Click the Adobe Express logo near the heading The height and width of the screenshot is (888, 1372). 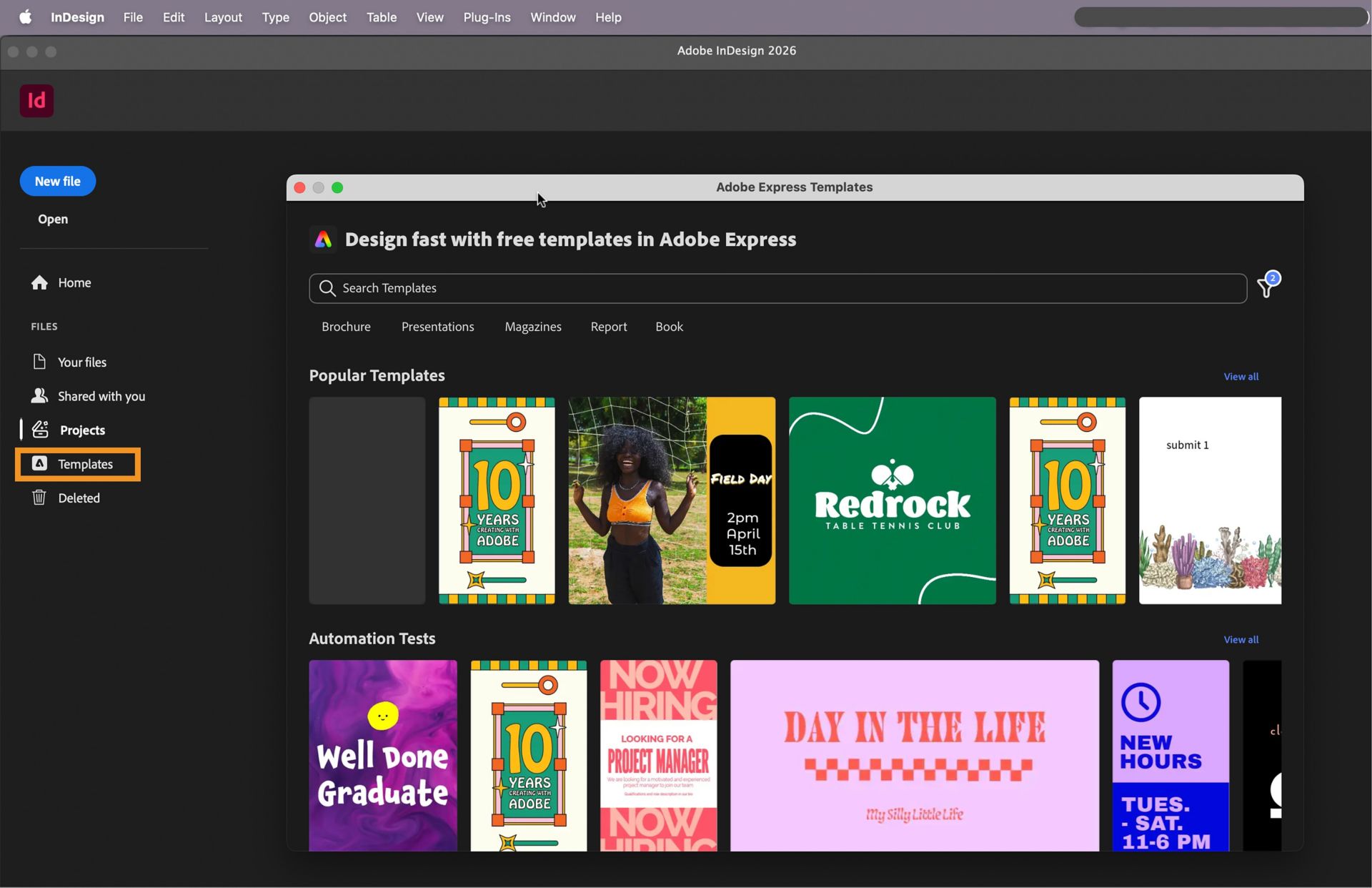[323, 240]
